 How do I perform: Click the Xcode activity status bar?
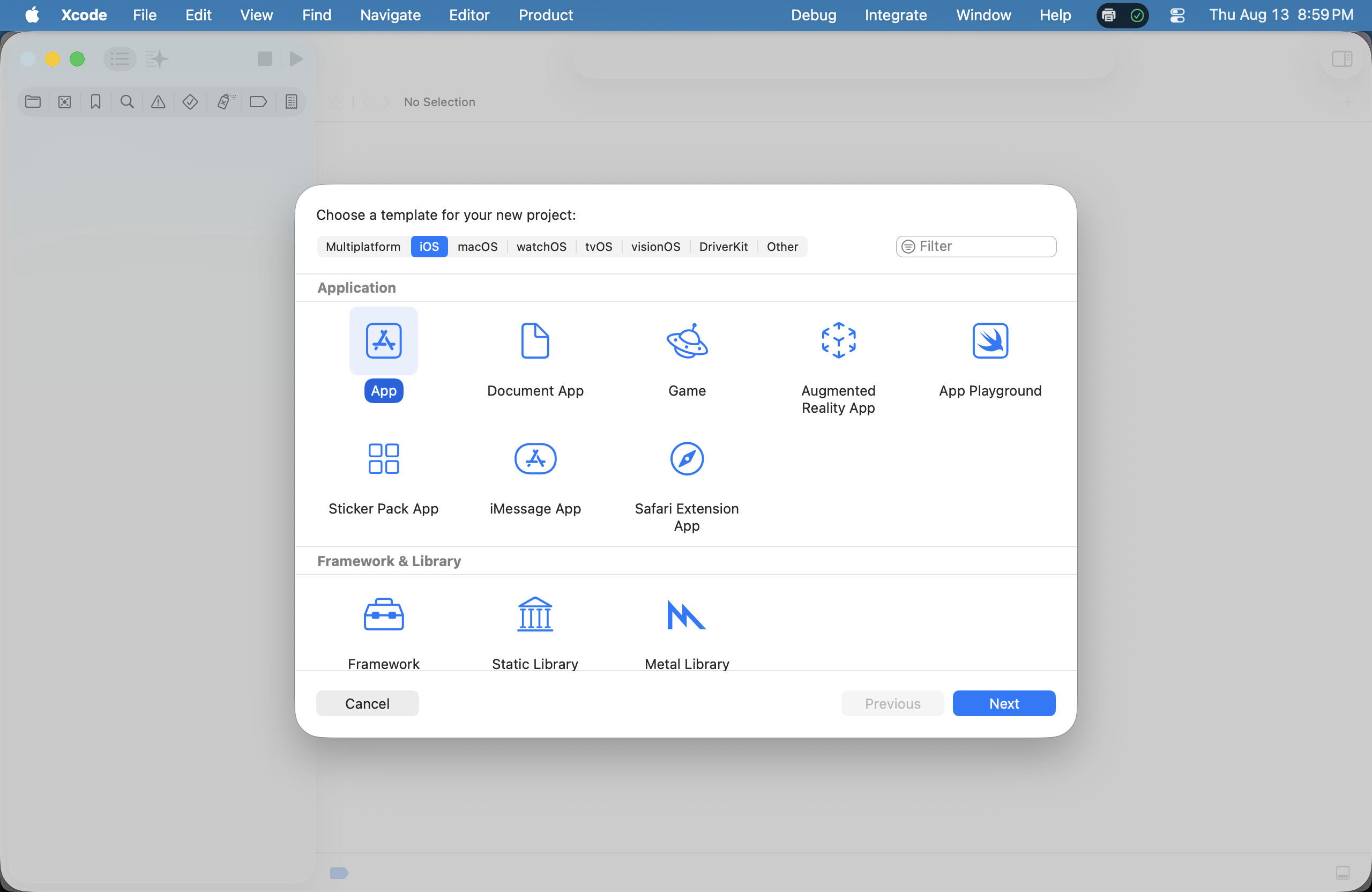(844, 59)
